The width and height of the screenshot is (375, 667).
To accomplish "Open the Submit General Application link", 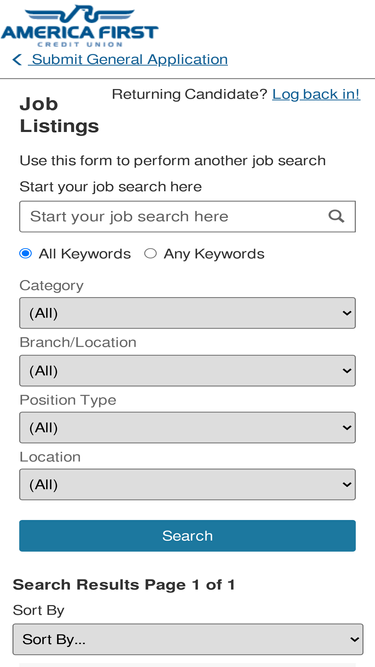I will (x=130, y=60).
